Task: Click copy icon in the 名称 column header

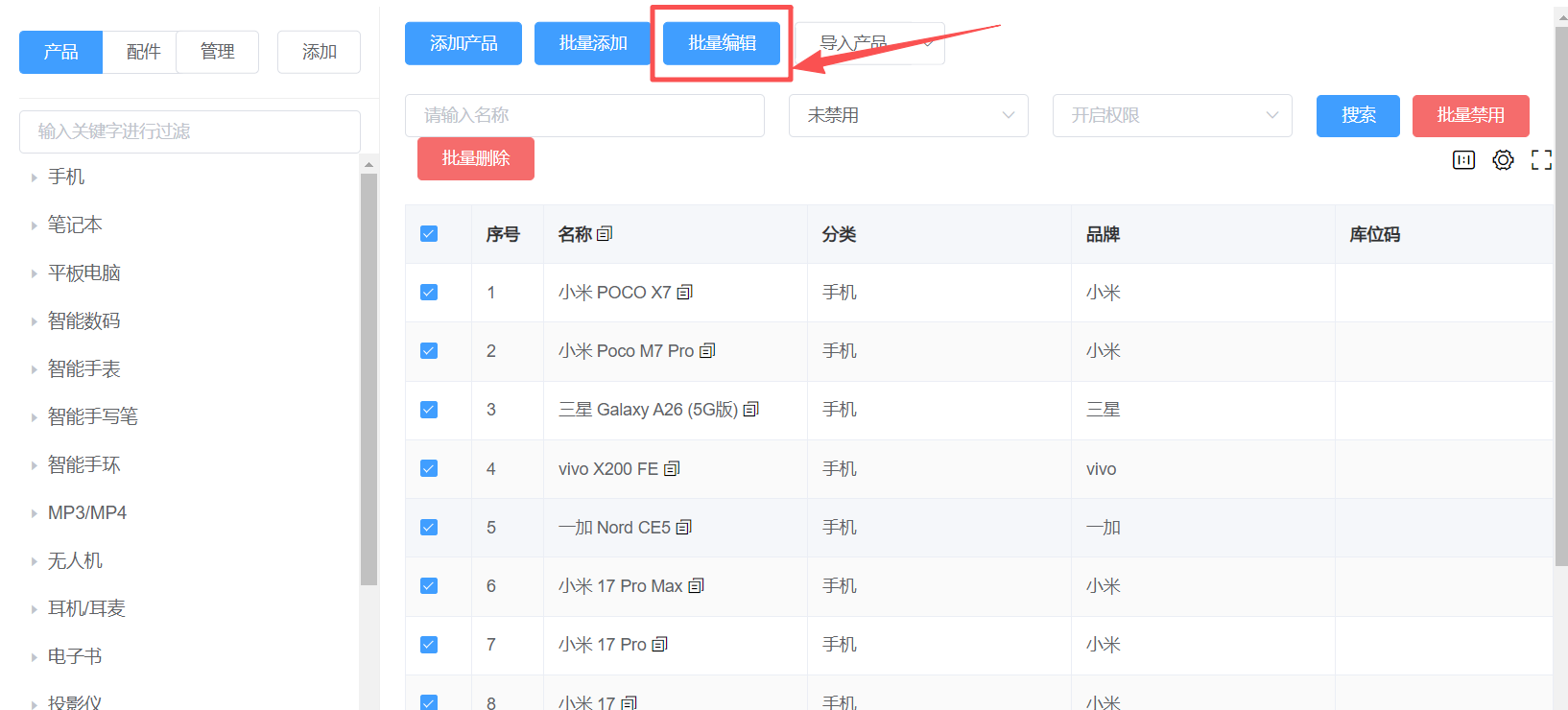Action: tap(605, 234)
